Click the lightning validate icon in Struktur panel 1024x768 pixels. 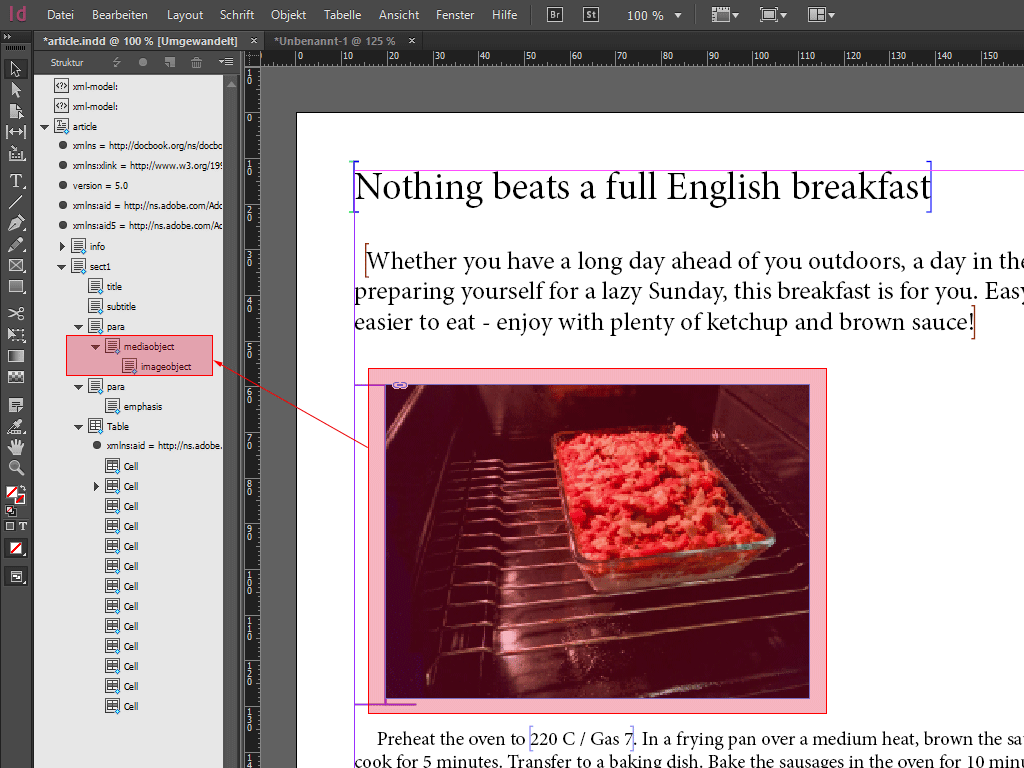click(x=117, y=62)
